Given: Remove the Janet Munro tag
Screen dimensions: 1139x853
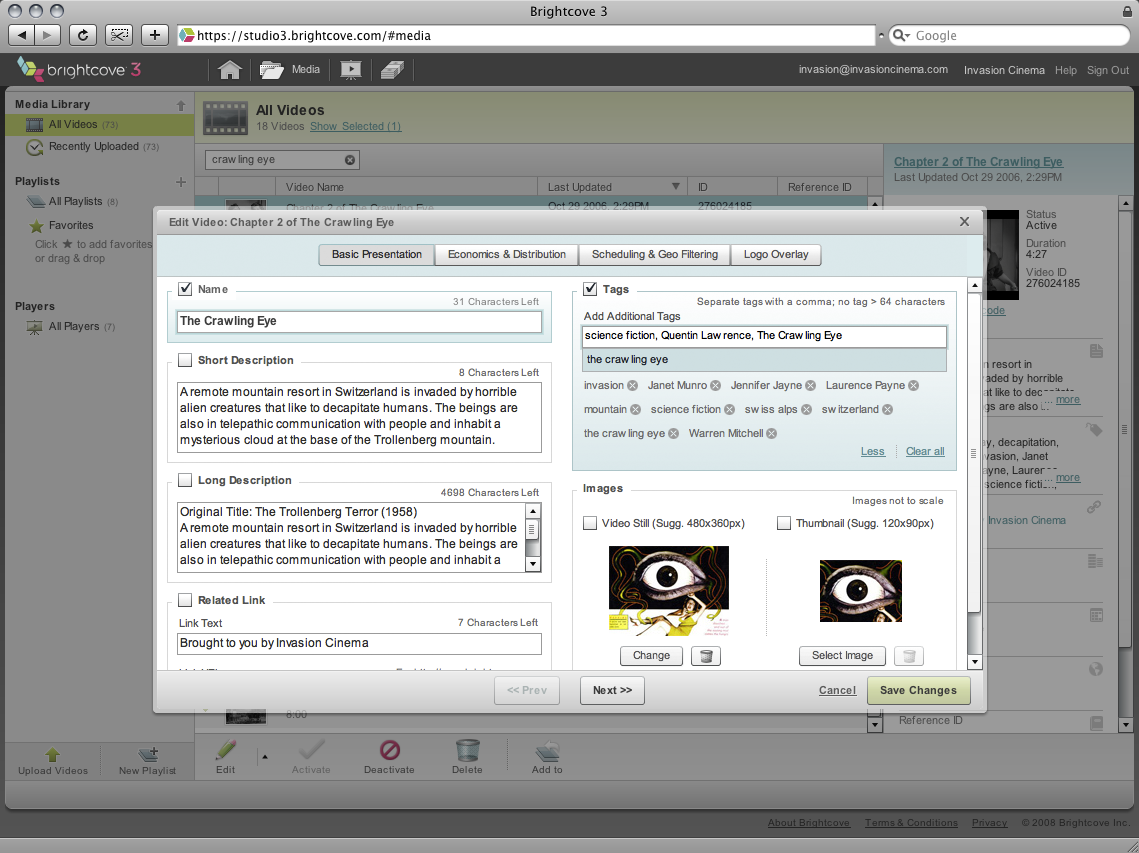Looking at the screenshot, I should click(716, 386).
